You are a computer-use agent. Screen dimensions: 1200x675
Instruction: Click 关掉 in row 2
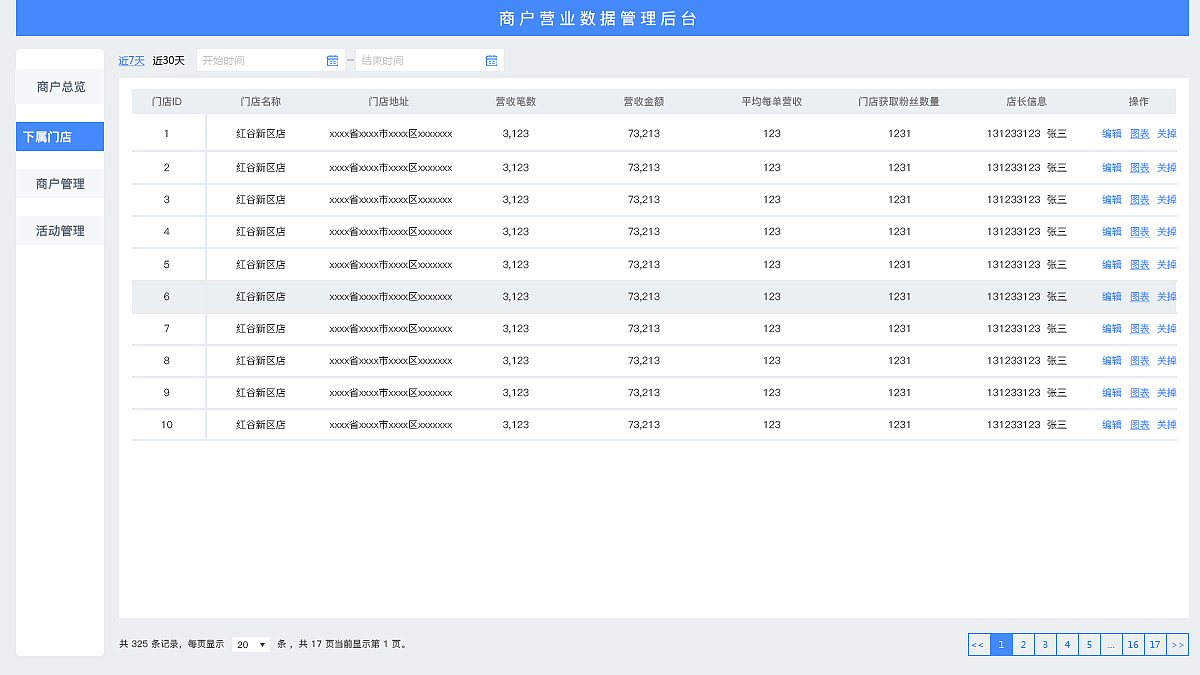[x=1167, y=168]
